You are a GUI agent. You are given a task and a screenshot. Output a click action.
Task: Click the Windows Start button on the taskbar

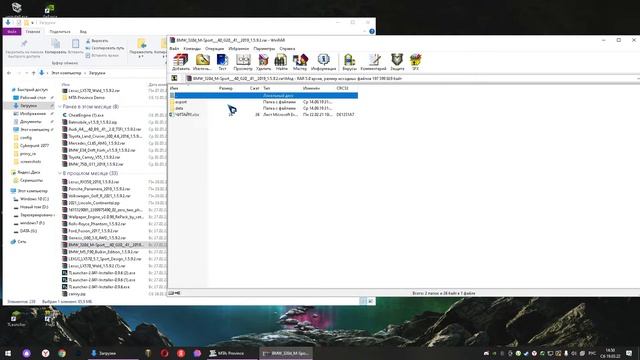[x=7, y=353]
